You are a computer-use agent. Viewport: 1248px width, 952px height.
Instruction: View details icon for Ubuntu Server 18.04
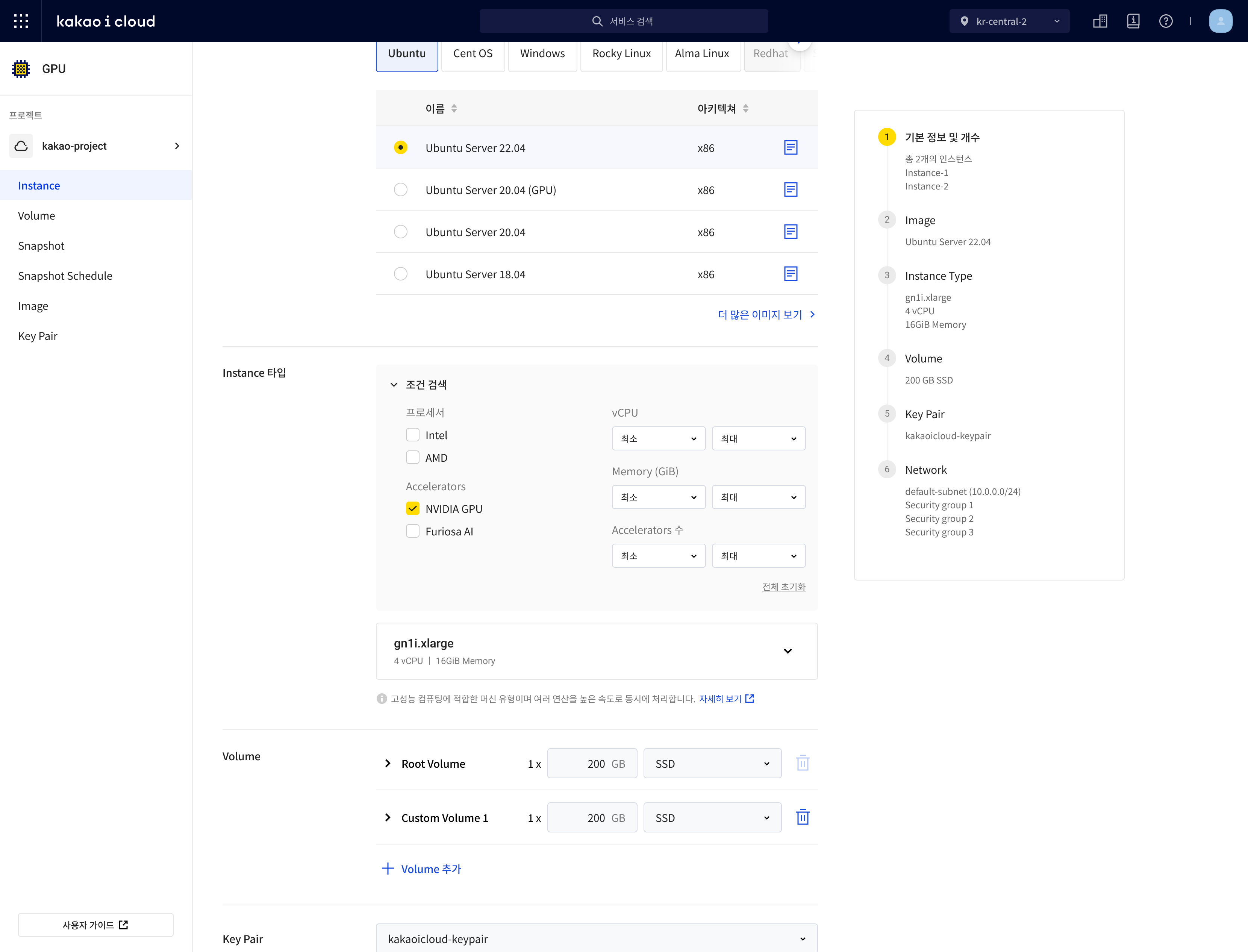tap(790, 274)
